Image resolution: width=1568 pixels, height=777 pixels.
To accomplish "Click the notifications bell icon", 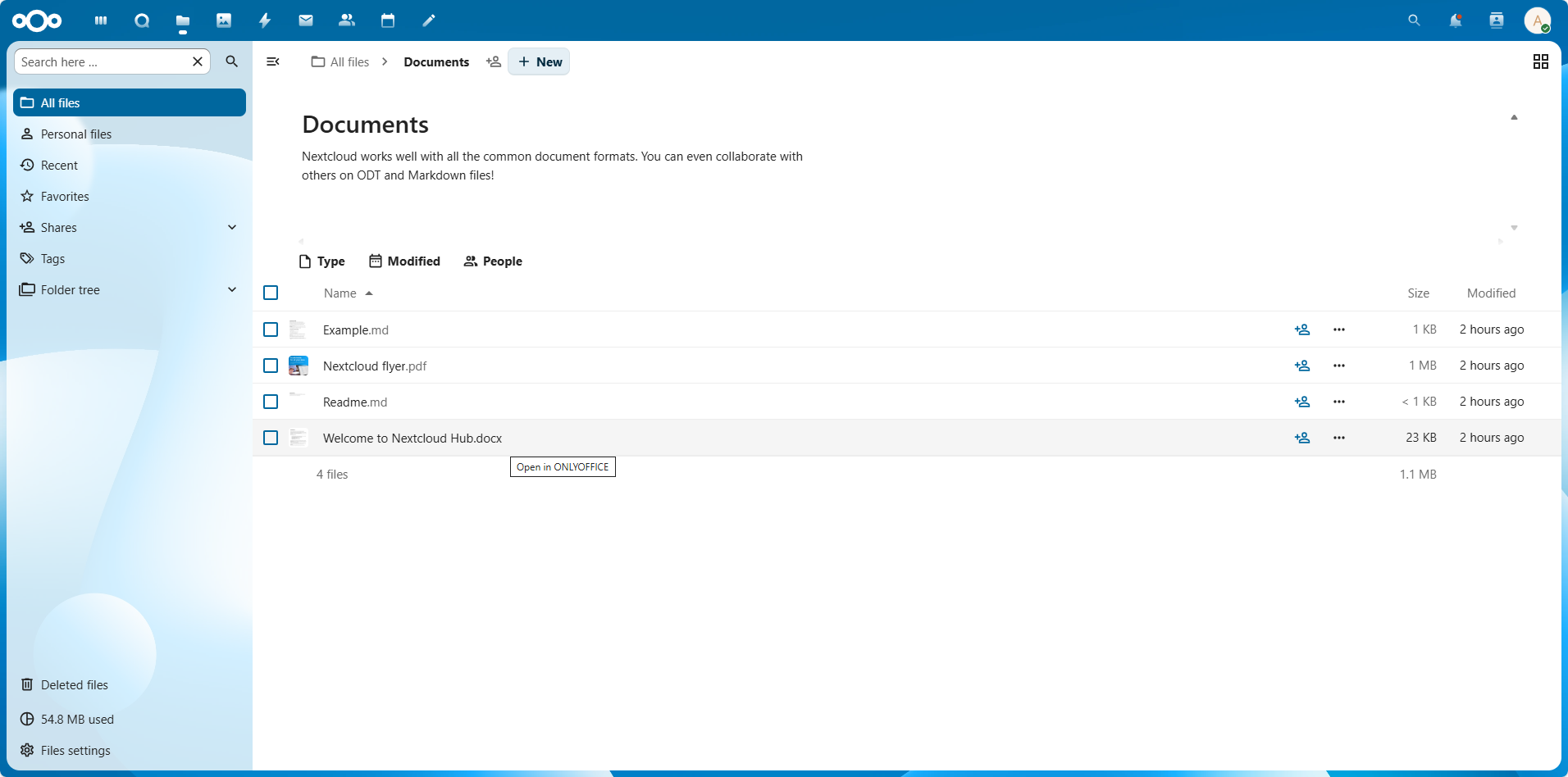I will click(1455, 20).
